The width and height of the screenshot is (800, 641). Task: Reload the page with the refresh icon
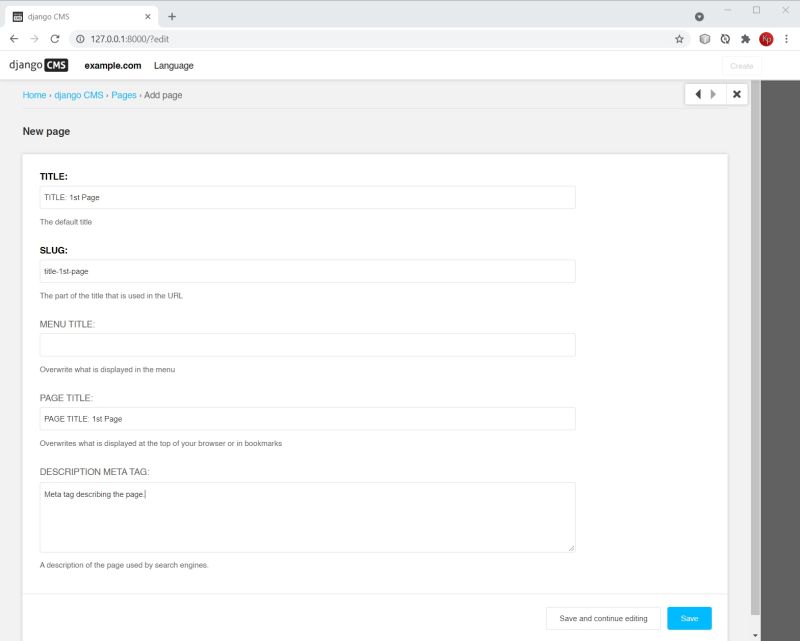point(55,38)
